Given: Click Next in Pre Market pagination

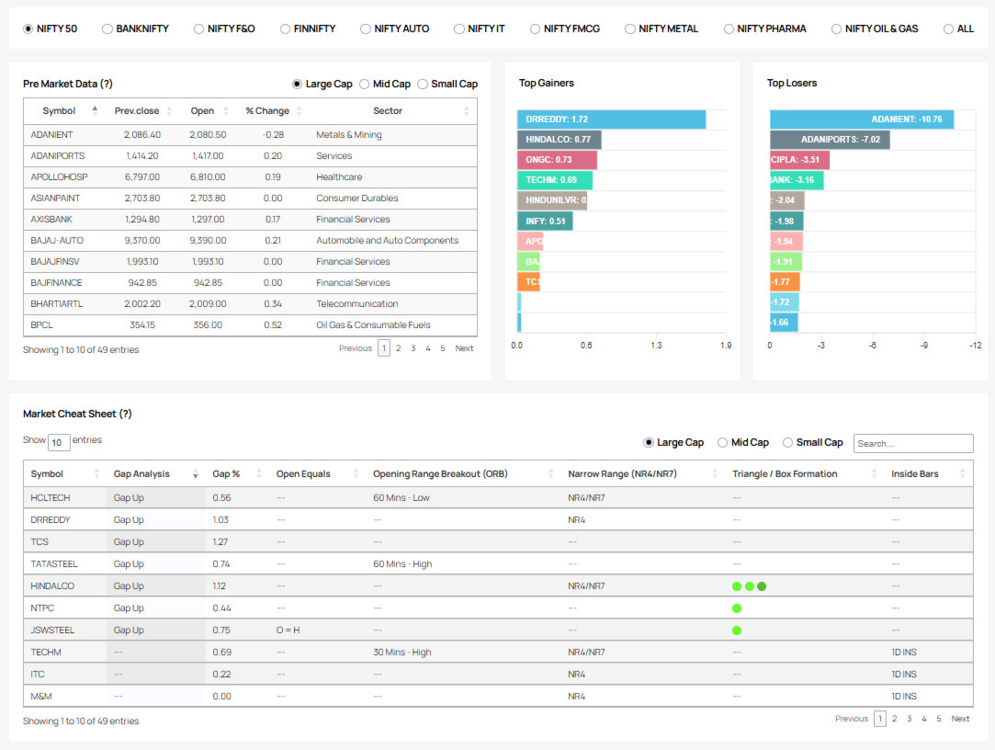Looking at the screenshot, I should tap(464, 349).
